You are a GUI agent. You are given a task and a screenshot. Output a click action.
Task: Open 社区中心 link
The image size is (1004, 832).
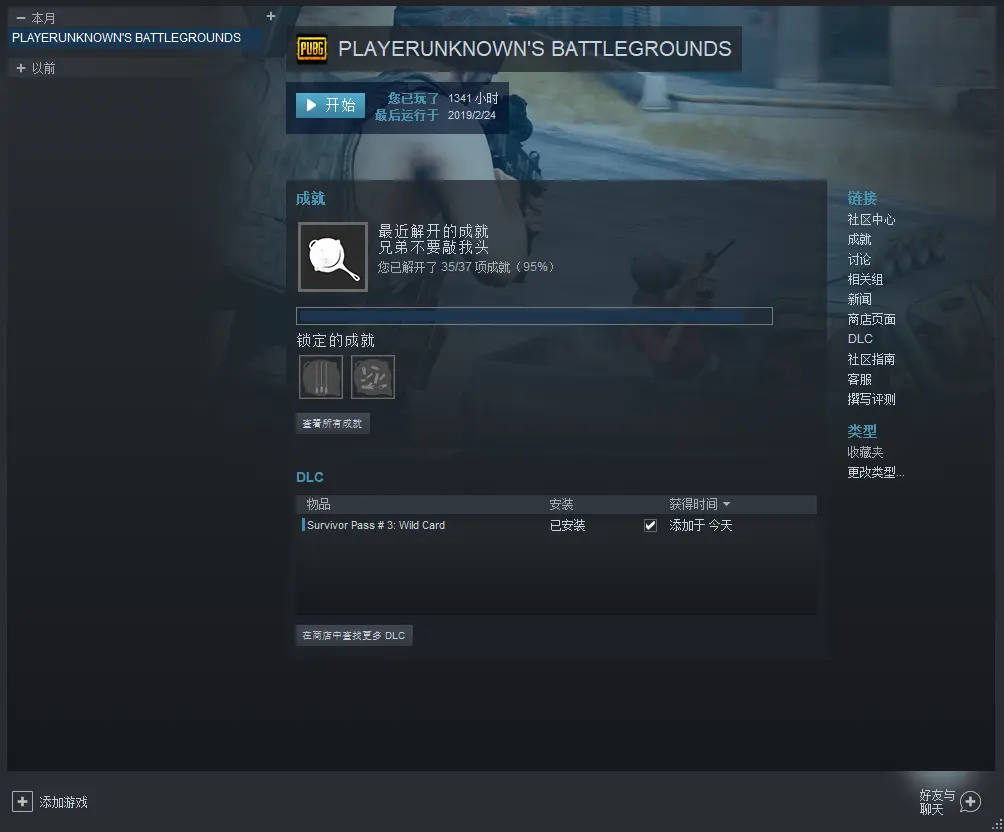(871, 220)
